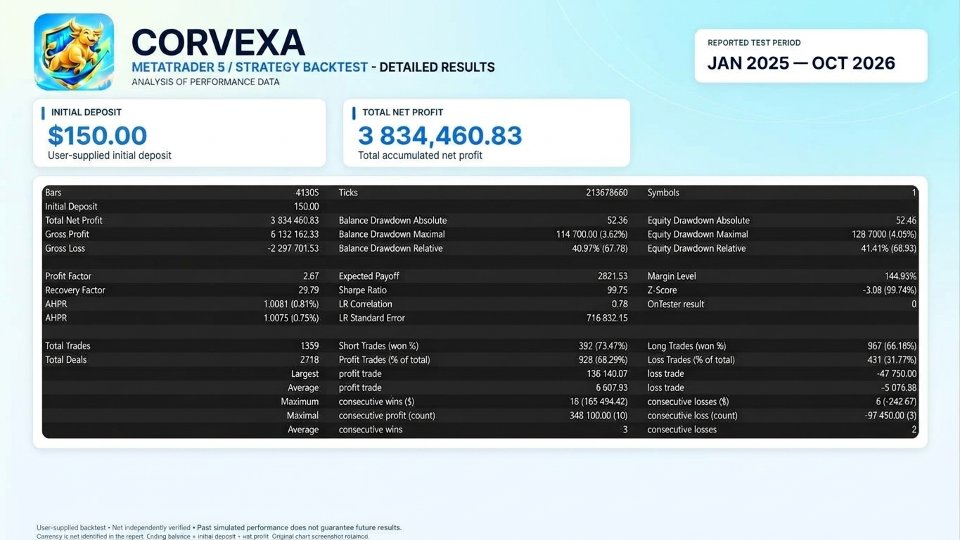Click the Corvexa golden bull logo icon

[74, 52]
